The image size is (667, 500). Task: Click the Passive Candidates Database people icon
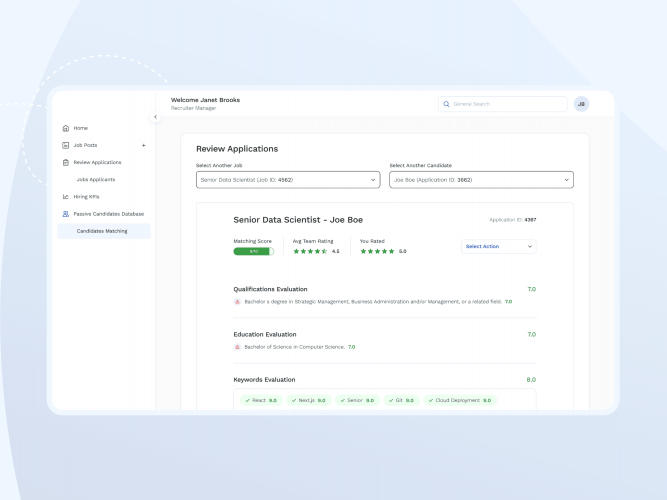[x=66, y=214]
